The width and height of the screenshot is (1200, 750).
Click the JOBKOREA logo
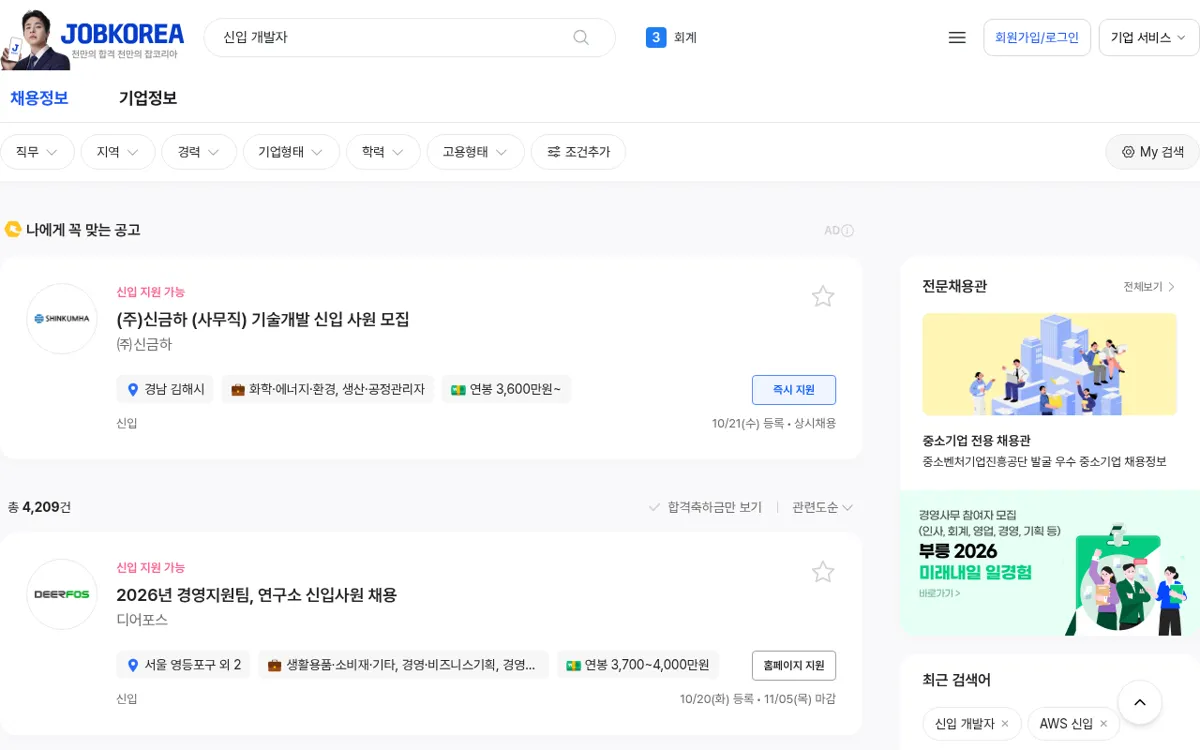[x=123, y=34]
